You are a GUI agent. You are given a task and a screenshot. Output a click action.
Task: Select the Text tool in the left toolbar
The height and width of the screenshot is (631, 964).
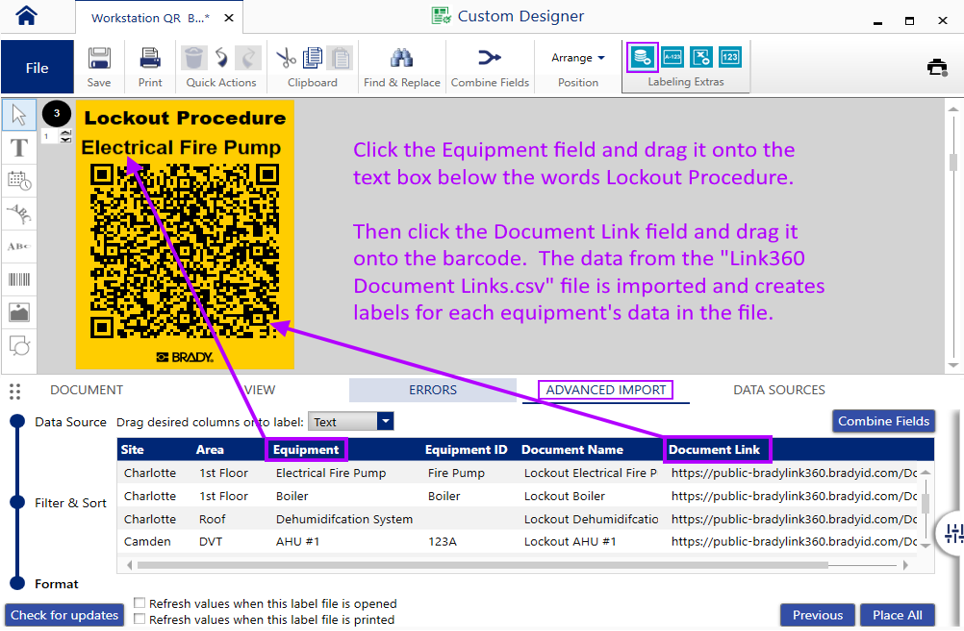point(18,148)
